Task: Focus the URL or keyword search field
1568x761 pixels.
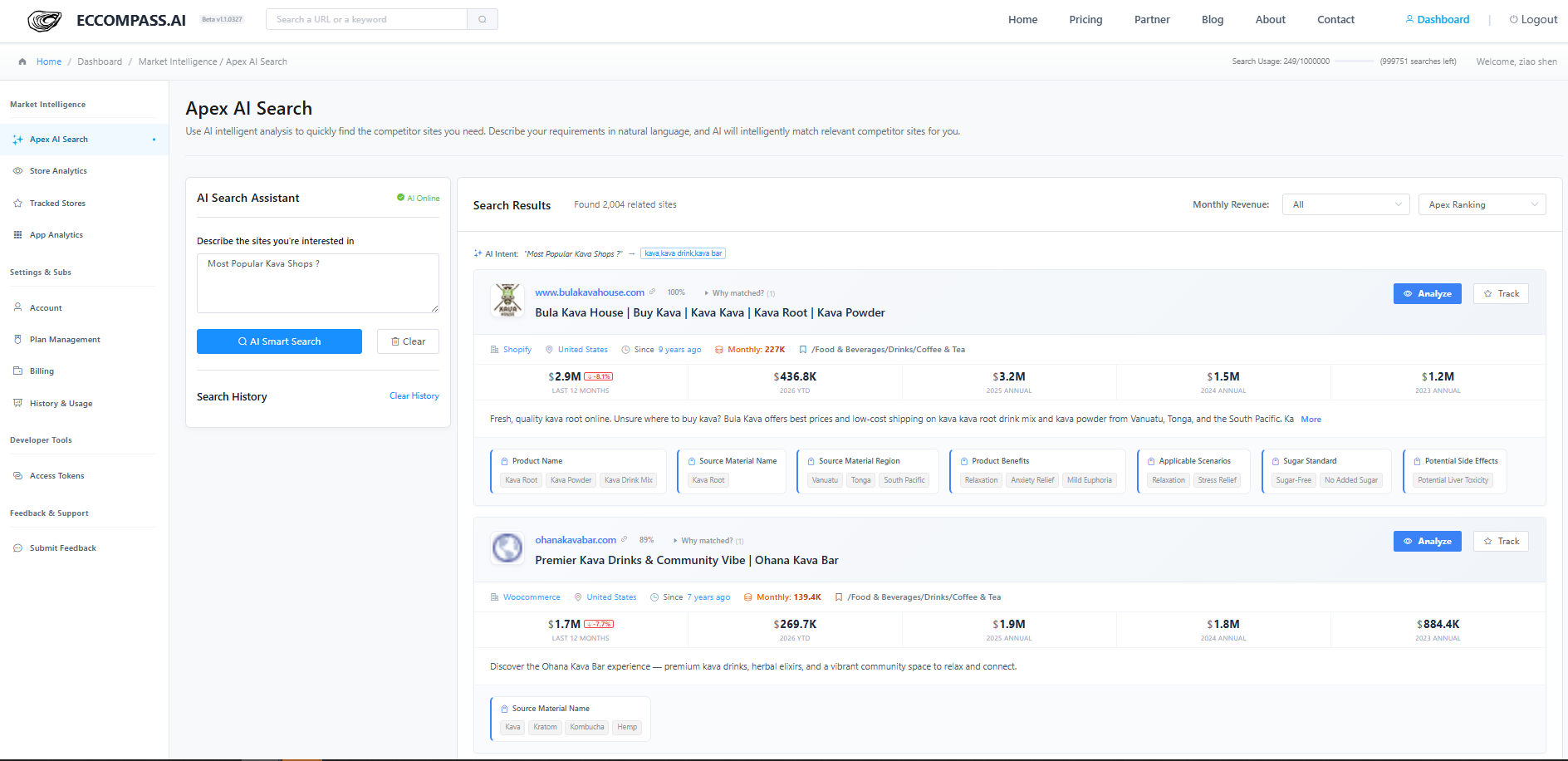Action: coord(366,19)
